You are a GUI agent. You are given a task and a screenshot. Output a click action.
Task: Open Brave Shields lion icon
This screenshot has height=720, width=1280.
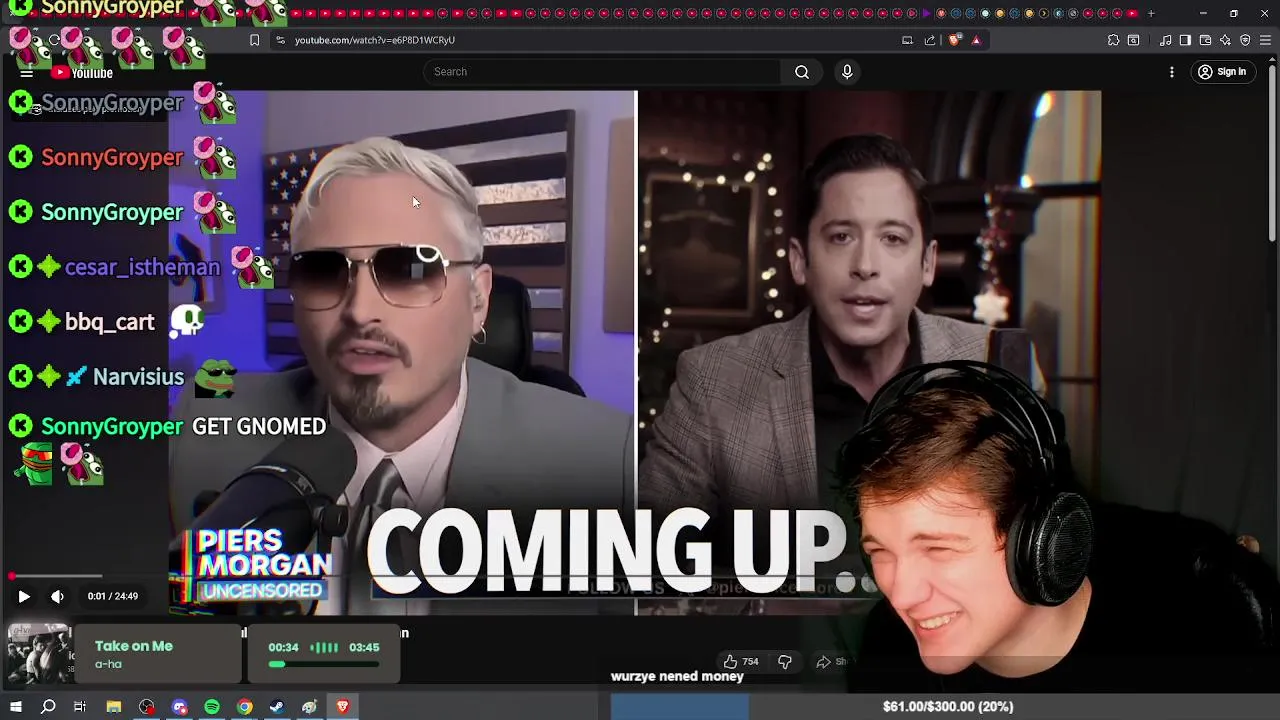point(954,40)
